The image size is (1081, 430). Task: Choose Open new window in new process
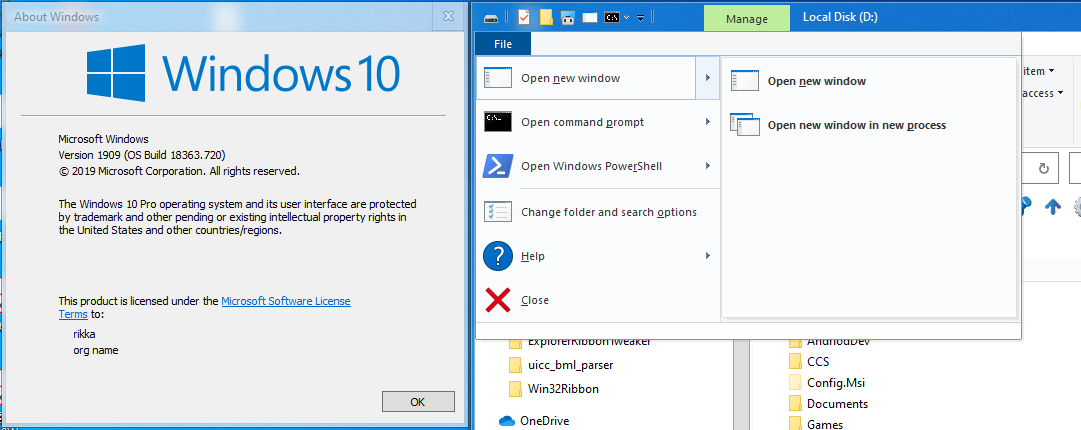tap(869, 125)
